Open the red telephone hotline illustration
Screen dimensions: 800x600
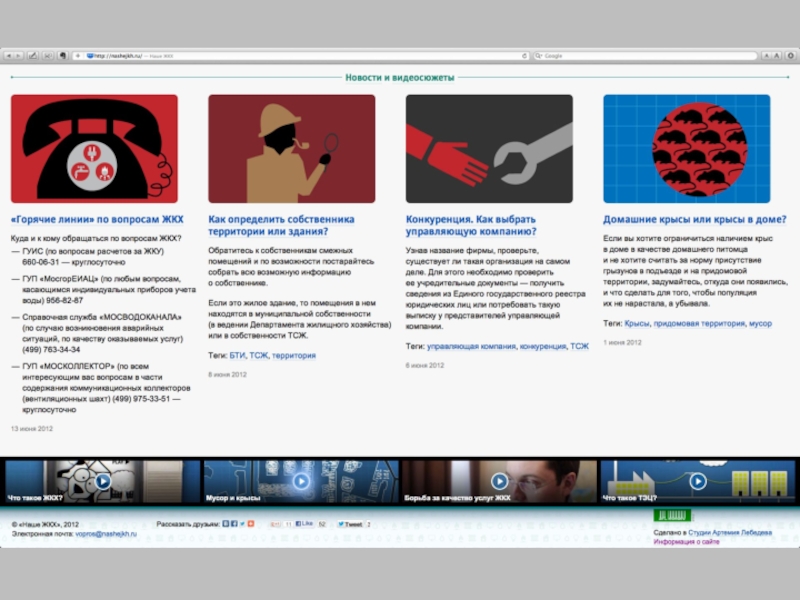(x=94, y=149)
